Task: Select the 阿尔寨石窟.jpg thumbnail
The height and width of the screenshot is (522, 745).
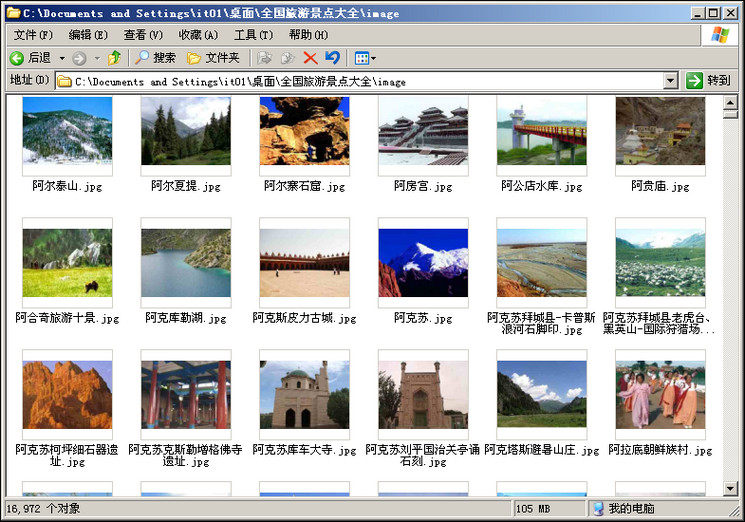Action: coord(305,131)
